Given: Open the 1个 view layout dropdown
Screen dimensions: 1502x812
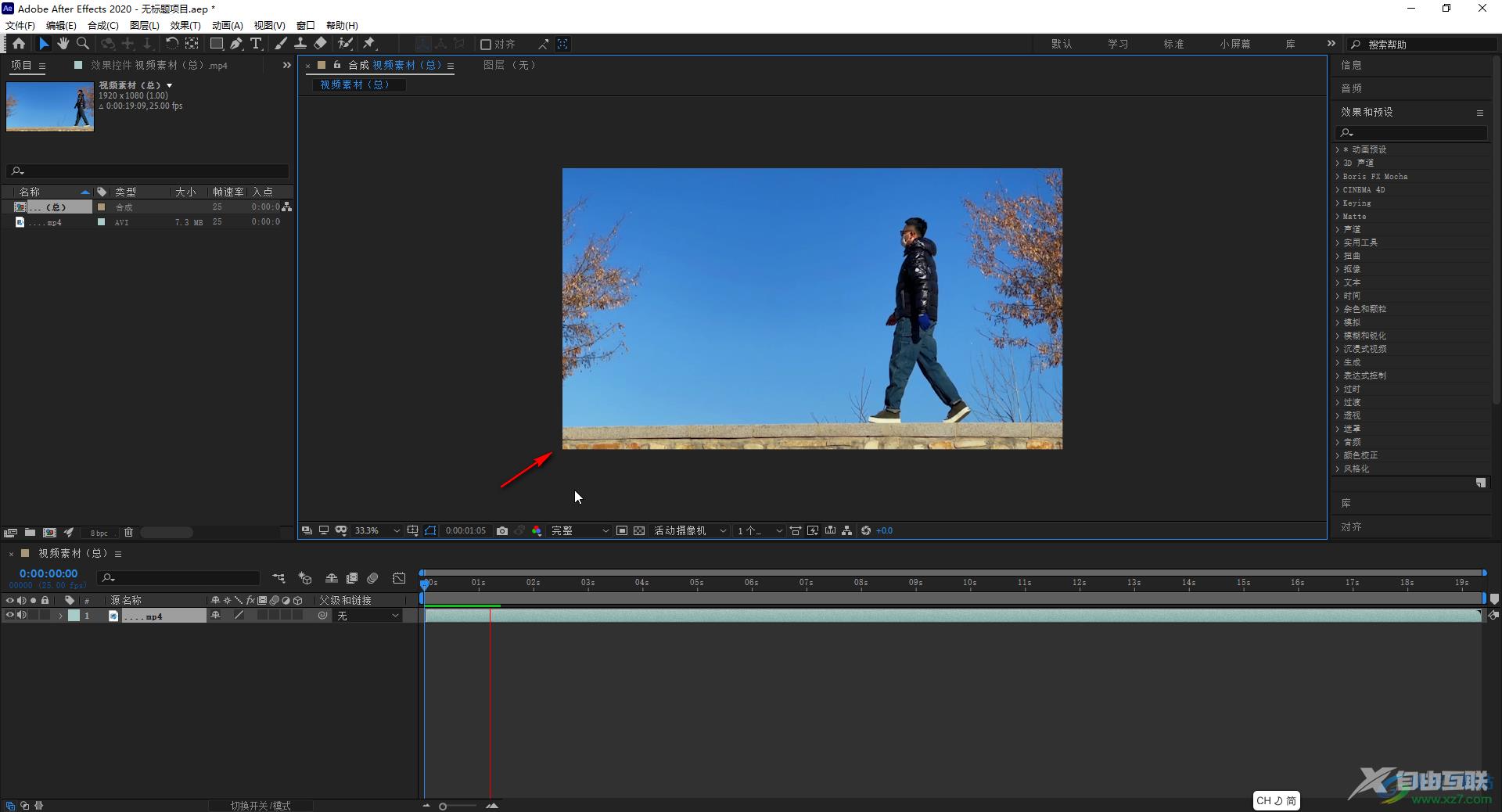Looking at the screenshot, I should (x=759, y=530).
